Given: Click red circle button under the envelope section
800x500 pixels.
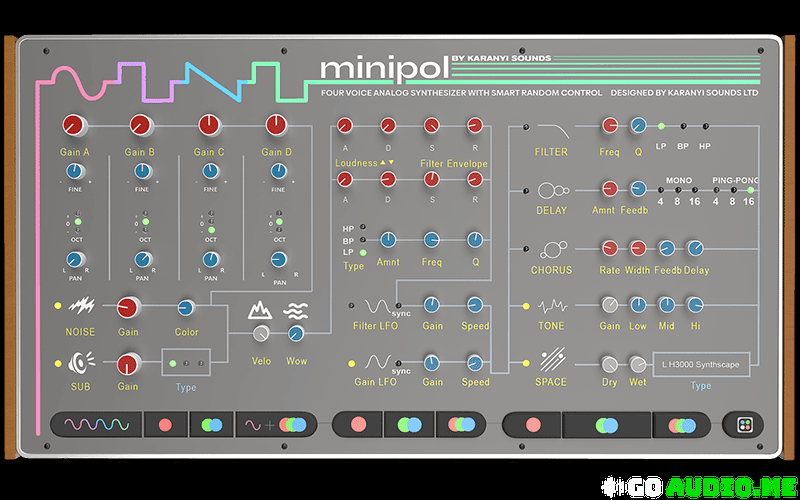Looking at the screenshot, I should (x=359, y=425).
